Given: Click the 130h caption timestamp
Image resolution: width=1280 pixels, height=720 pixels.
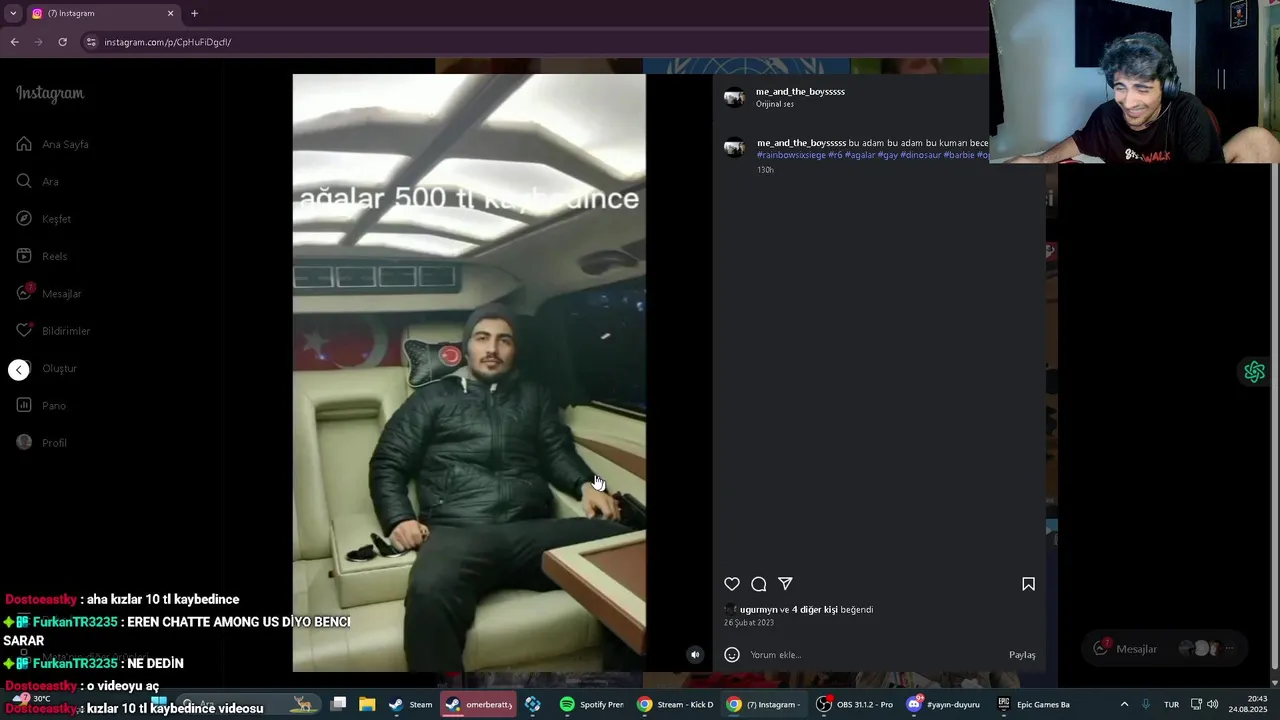Looking at the screenshot, I should (765, 170).
